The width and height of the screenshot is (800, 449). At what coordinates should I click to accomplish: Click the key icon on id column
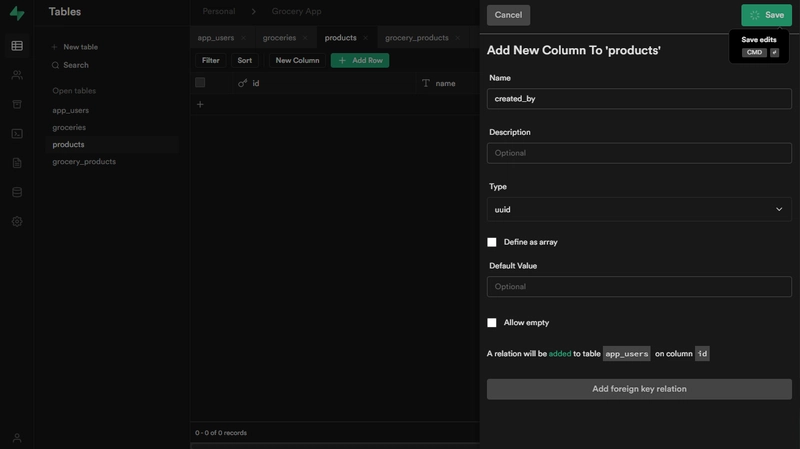242,83
